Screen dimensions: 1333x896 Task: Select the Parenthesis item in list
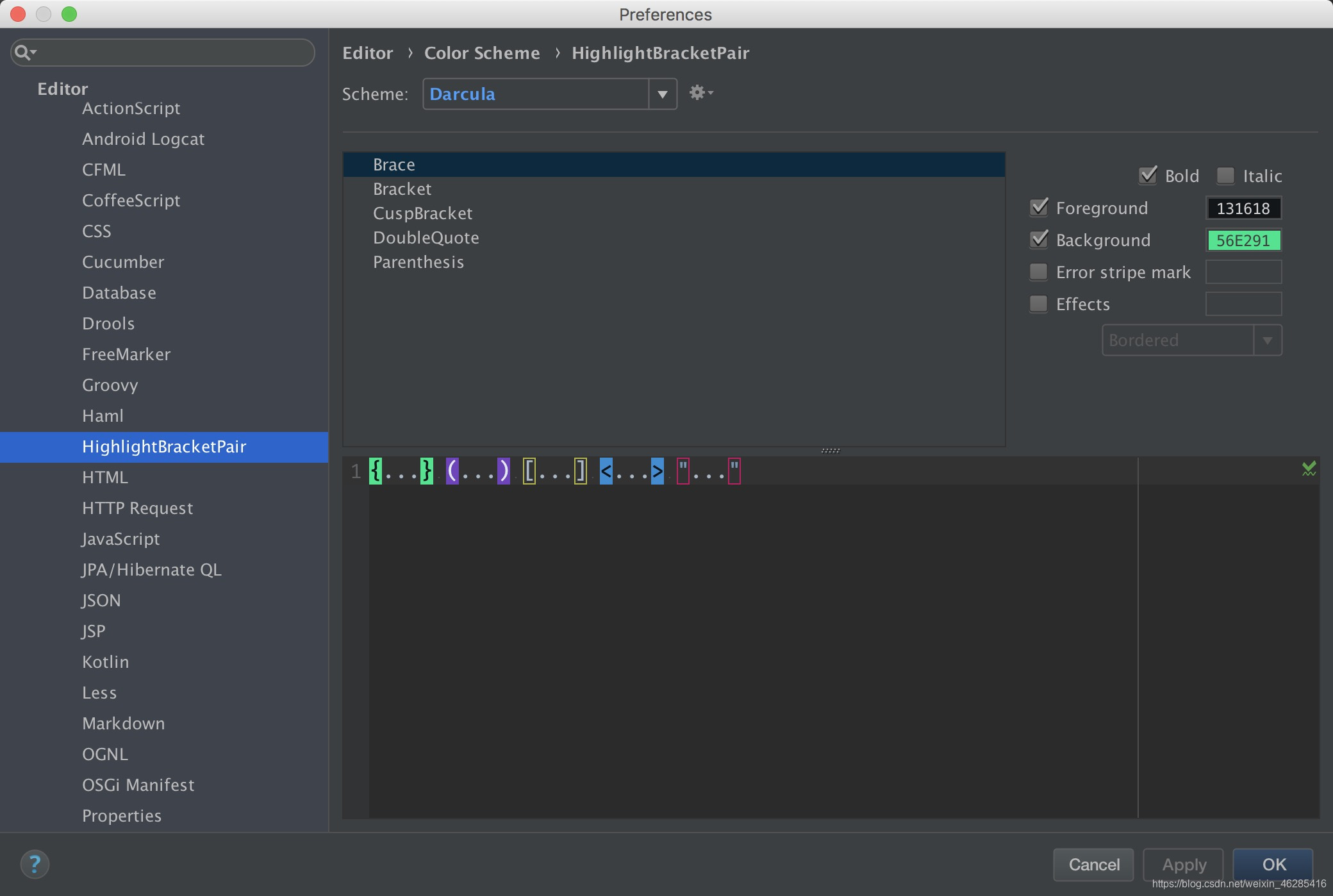click(418, 262)
